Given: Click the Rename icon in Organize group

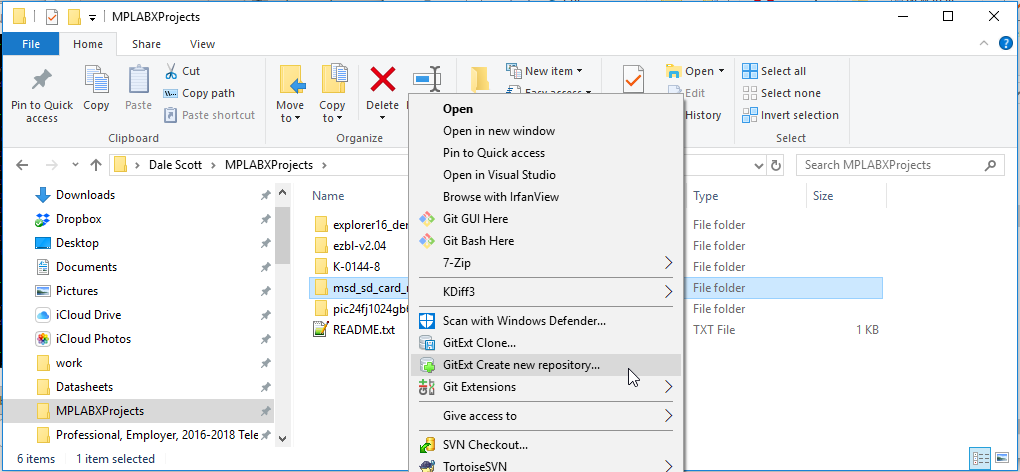Looking at the screenshot, I should 428,80.
